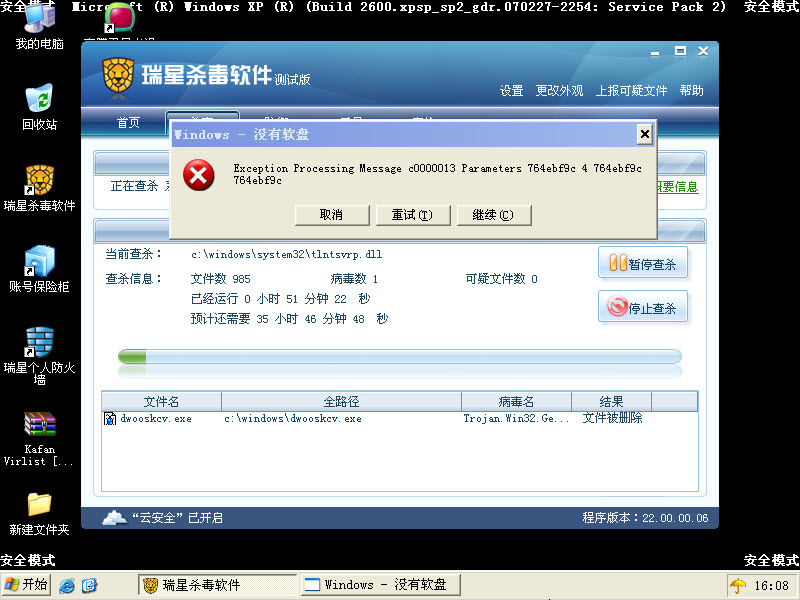Click the Retry (T) button
The height and width of the screenshot is (600, 800).
tap(413, 215)
